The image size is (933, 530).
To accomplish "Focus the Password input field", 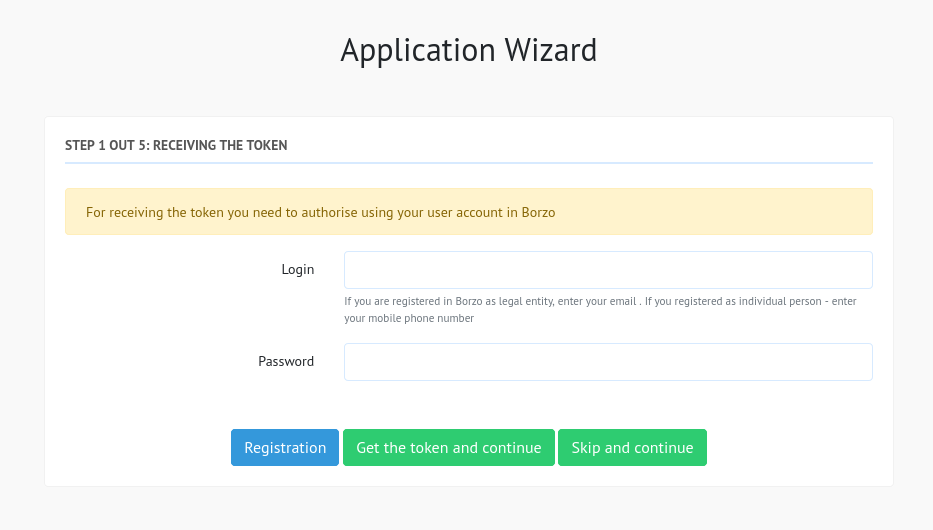I will 608,362.
